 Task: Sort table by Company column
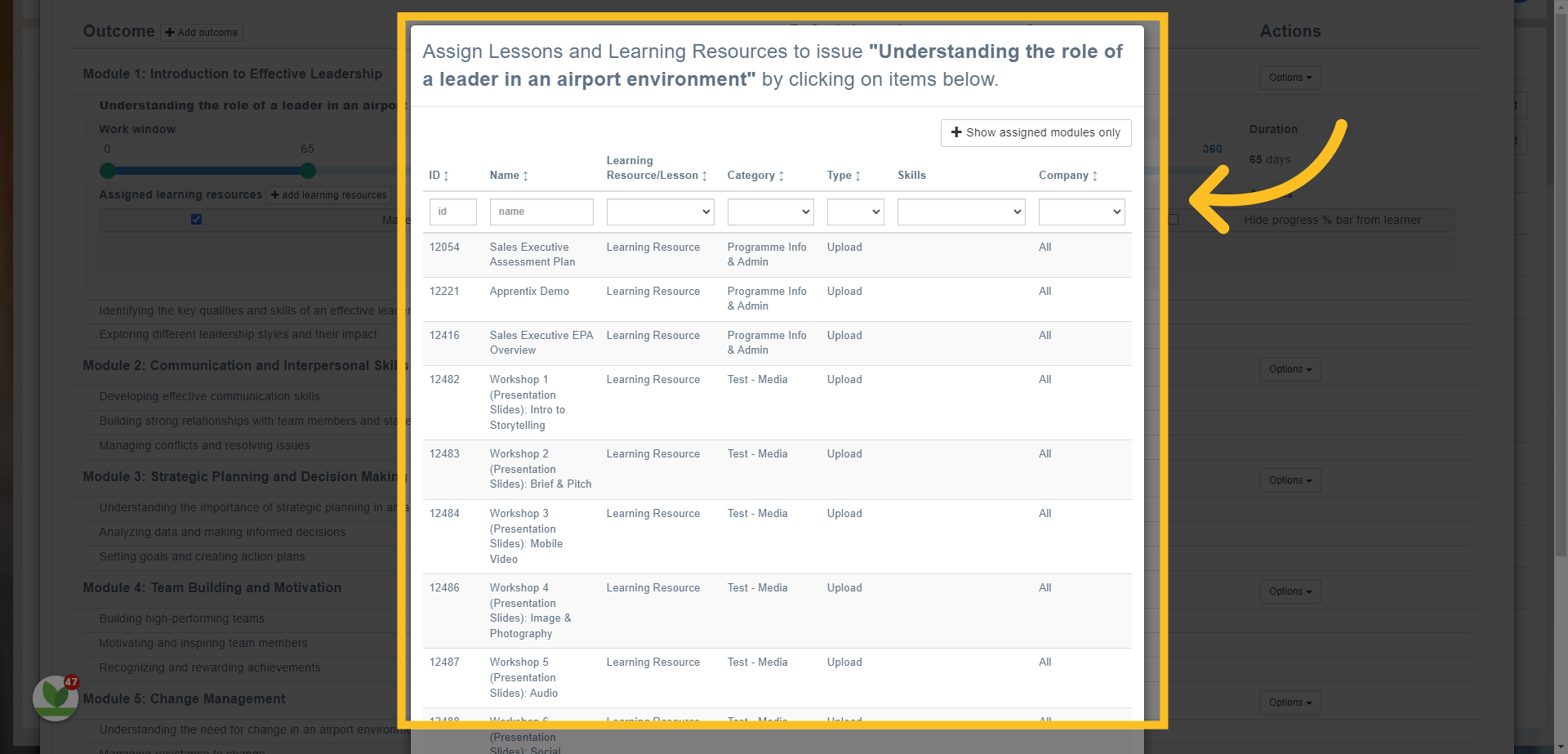coord(1068,176)
